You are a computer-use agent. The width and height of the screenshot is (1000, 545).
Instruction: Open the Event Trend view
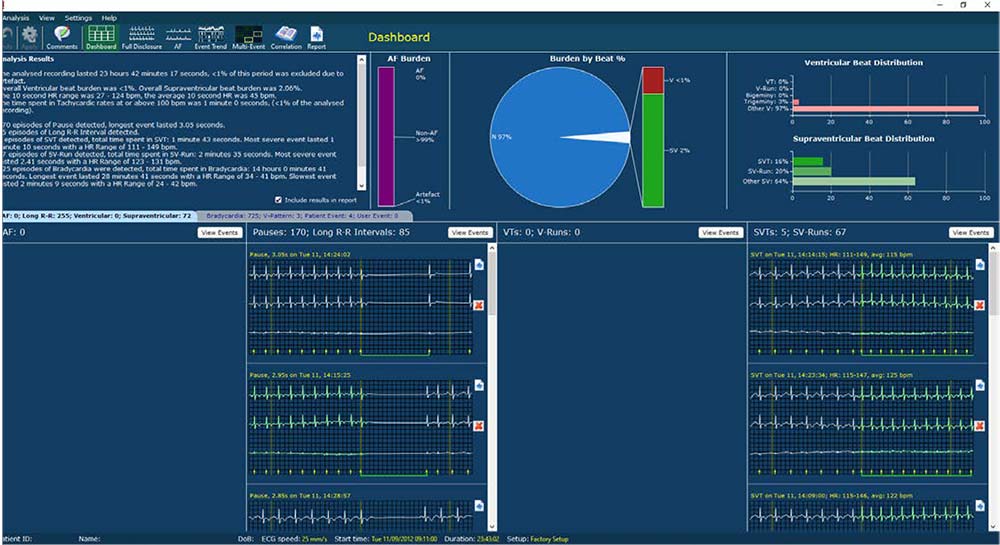tap(210, 37)
